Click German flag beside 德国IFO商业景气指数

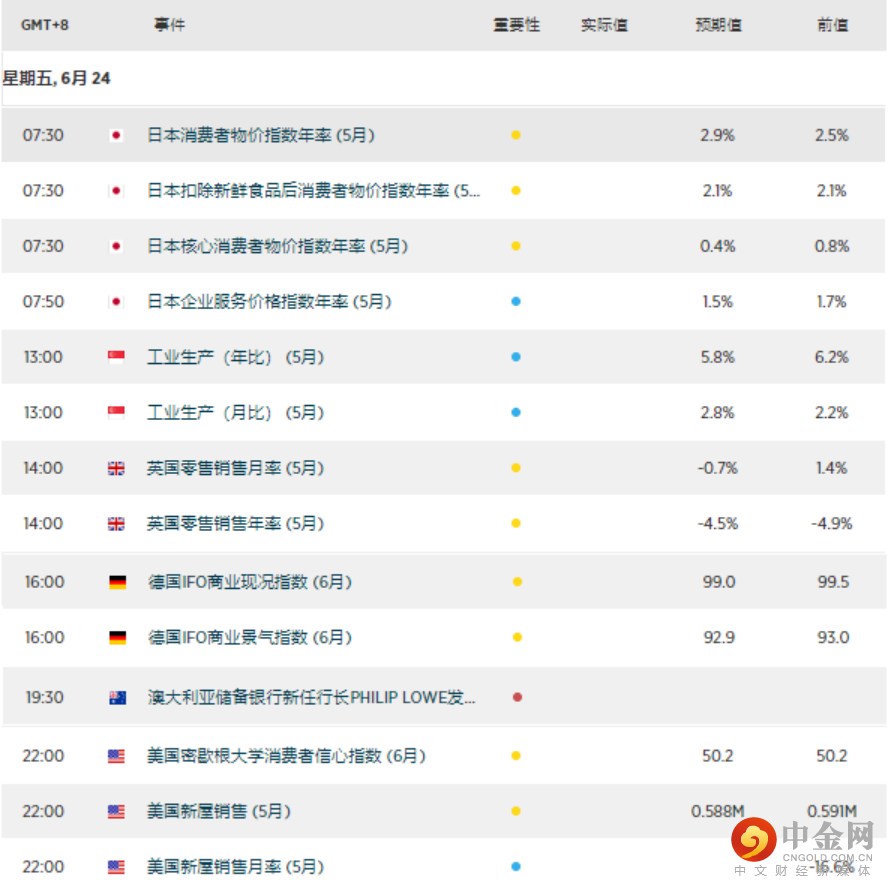(x=117, y=638)
